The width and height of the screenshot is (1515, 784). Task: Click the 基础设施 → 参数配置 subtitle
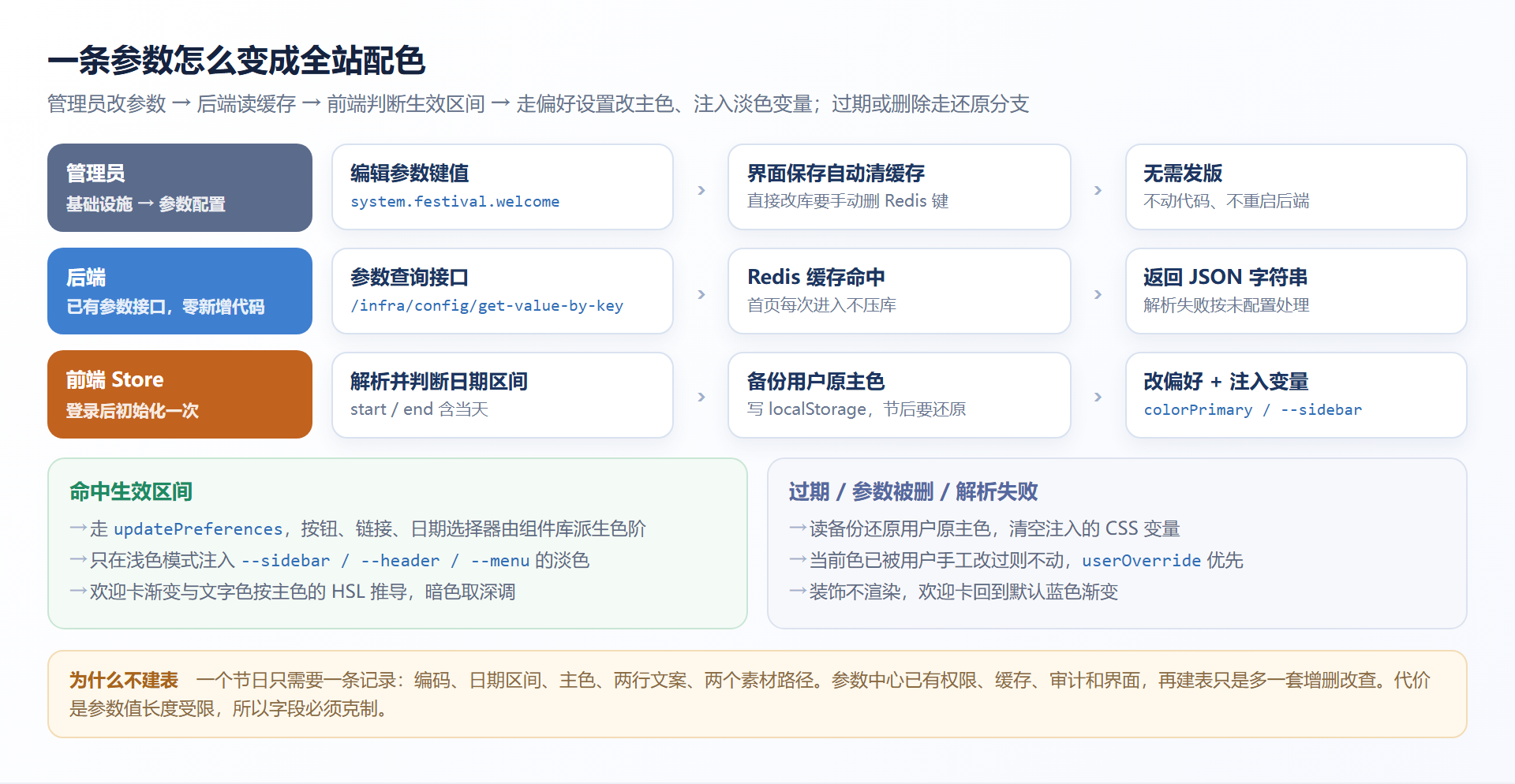[x=146, y=204]
